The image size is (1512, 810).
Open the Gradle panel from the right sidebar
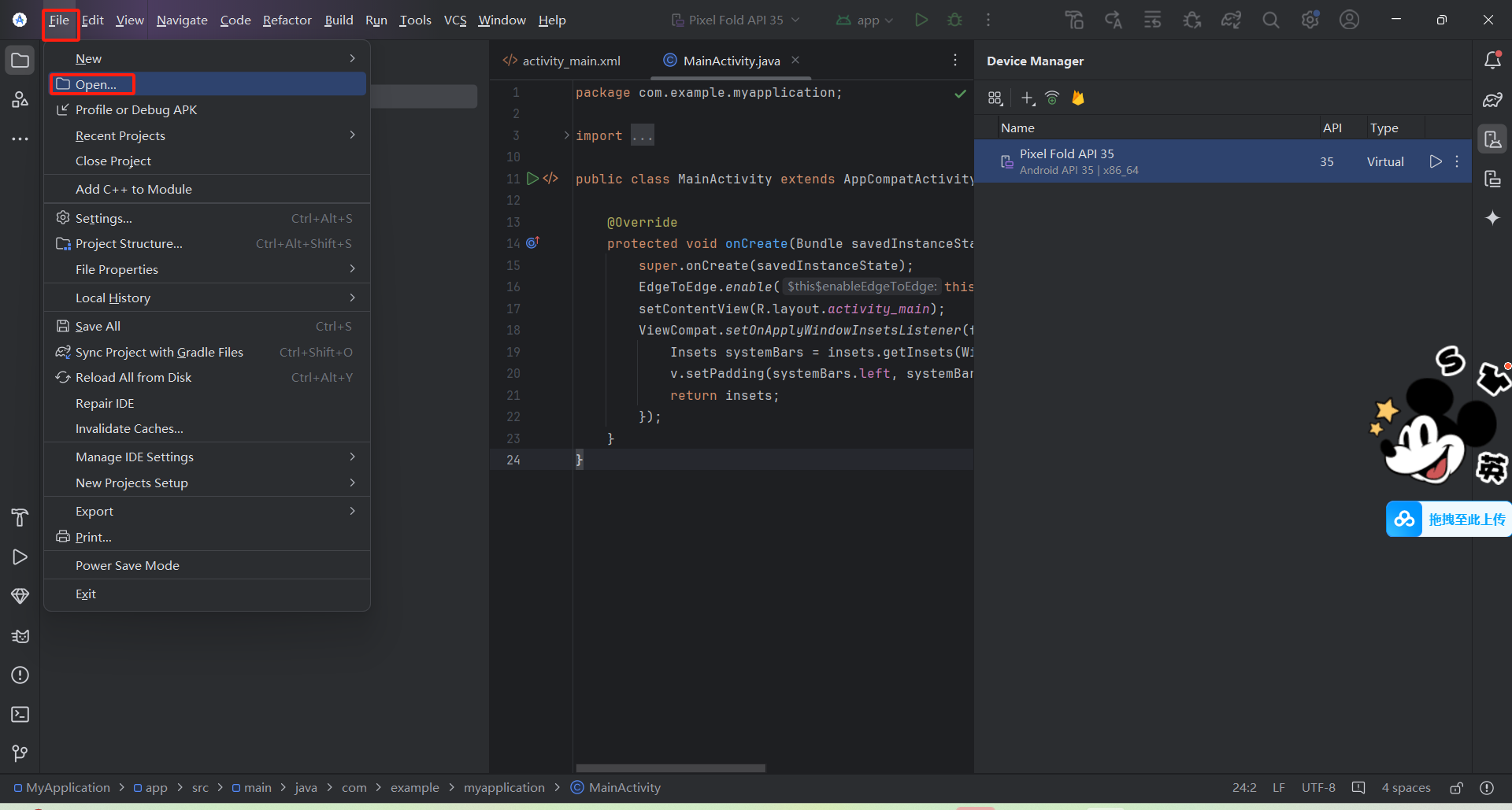tap(1492, 99)
